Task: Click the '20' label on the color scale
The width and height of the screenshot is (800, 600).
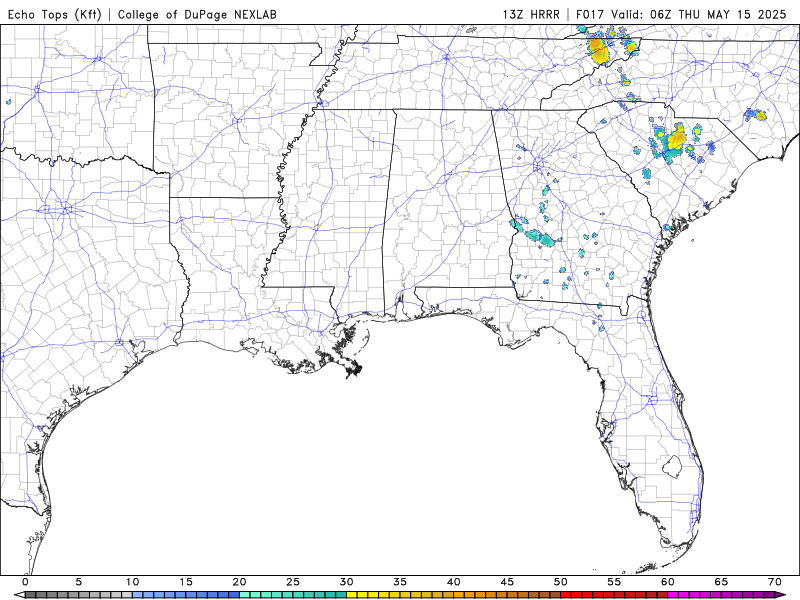Action: [x=239, y=582]
